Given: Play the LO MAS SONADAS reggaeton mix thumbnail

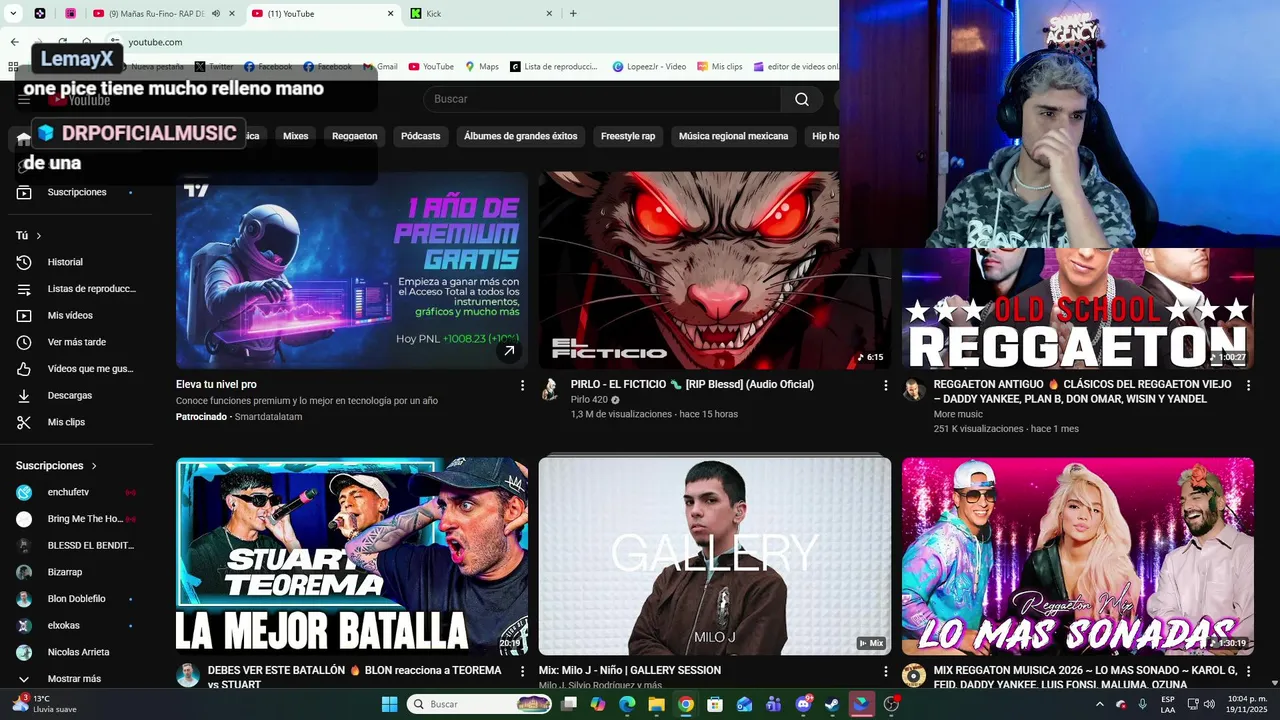Looking at the screenshot, I should (x=1078, y=556).
